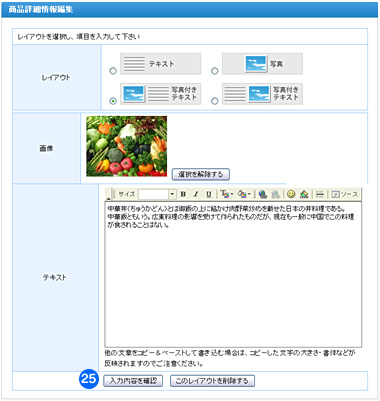This screenshot has height=401, width=380.
Task: Click the レイアウト row label
Action: [x=56, y=77]
